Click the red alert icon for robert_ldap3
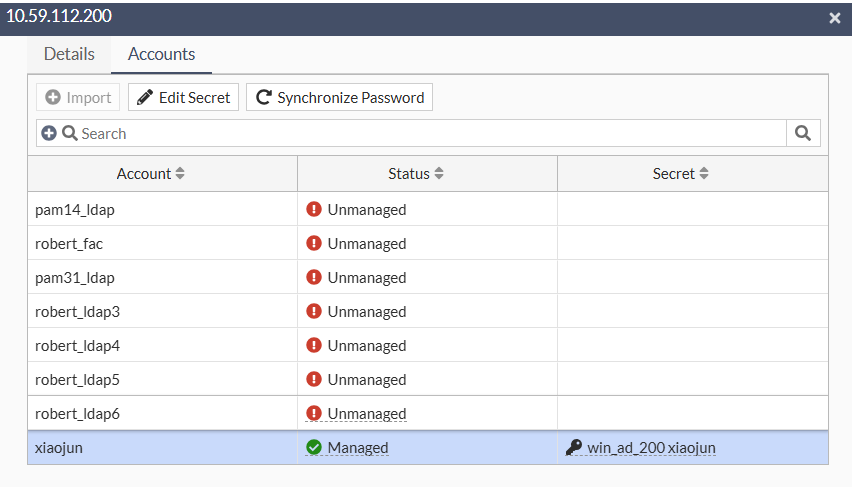The image size is (852, 487). tap(314, 311)
